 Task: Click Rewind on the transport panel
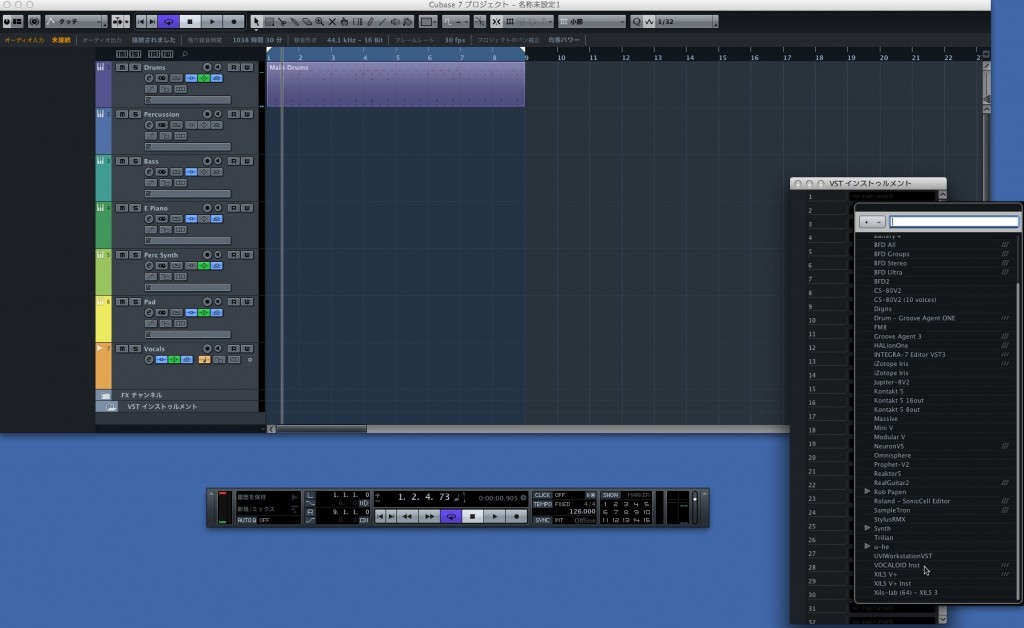coord(407,516)
